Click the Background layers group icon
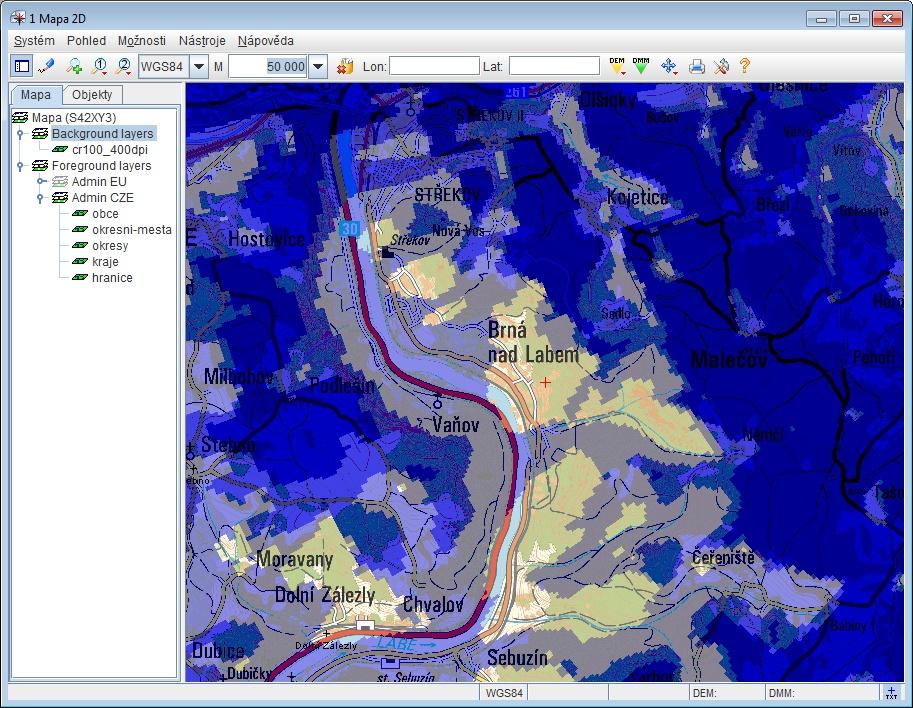 [x=40, y=134]
